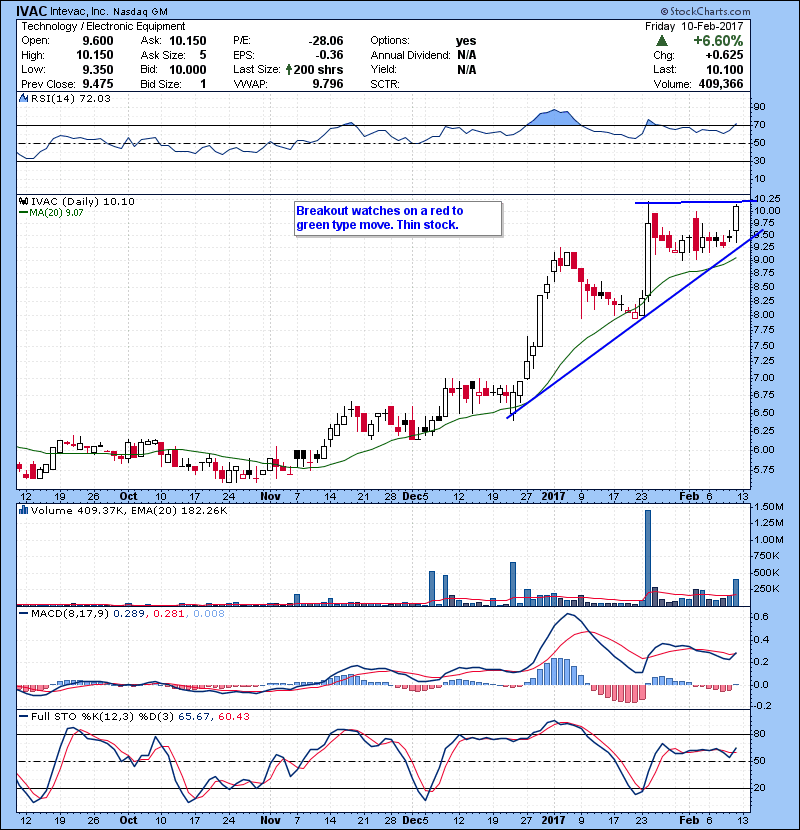This screenshot has width=800, height=830.
Task: Click the EPS value -0.36
Action: pyautogui.click(x=329, y=55)
